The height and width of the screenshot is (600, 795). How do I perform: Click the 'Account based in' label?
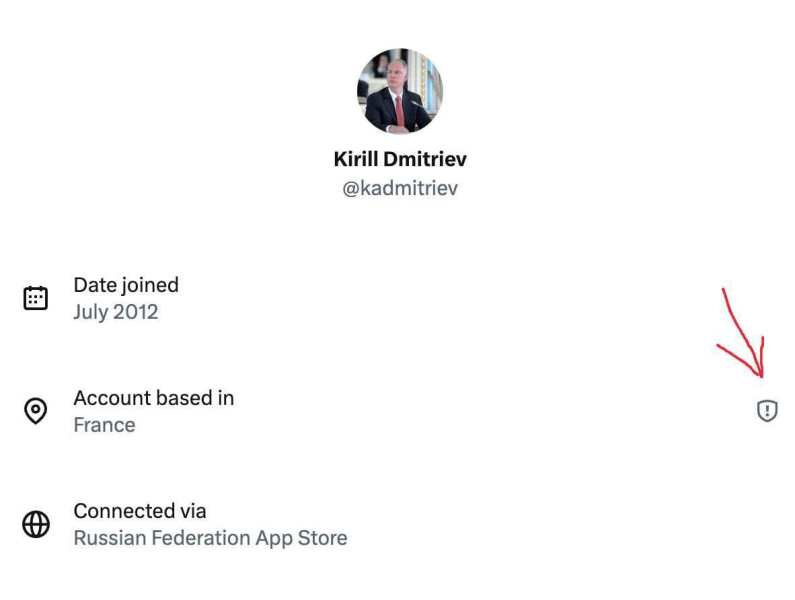[153, 398]
